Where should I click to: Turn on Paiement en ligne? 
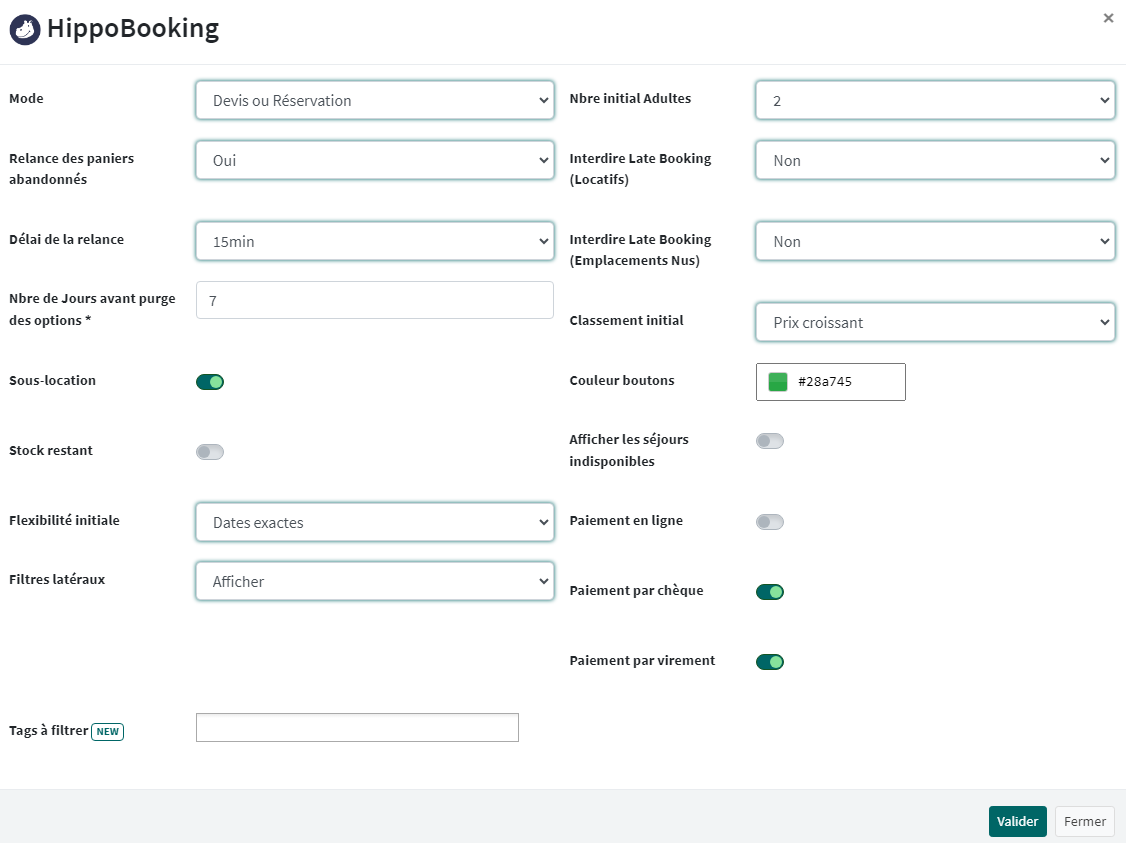tap(770, 522)
